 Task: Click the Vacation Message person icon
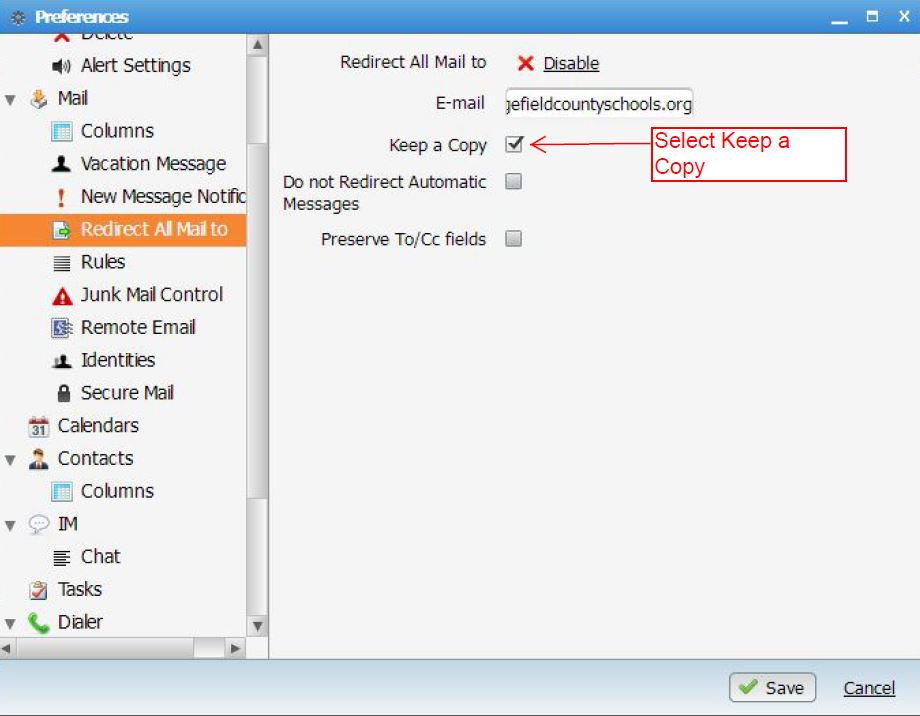[x=62, y=164]
